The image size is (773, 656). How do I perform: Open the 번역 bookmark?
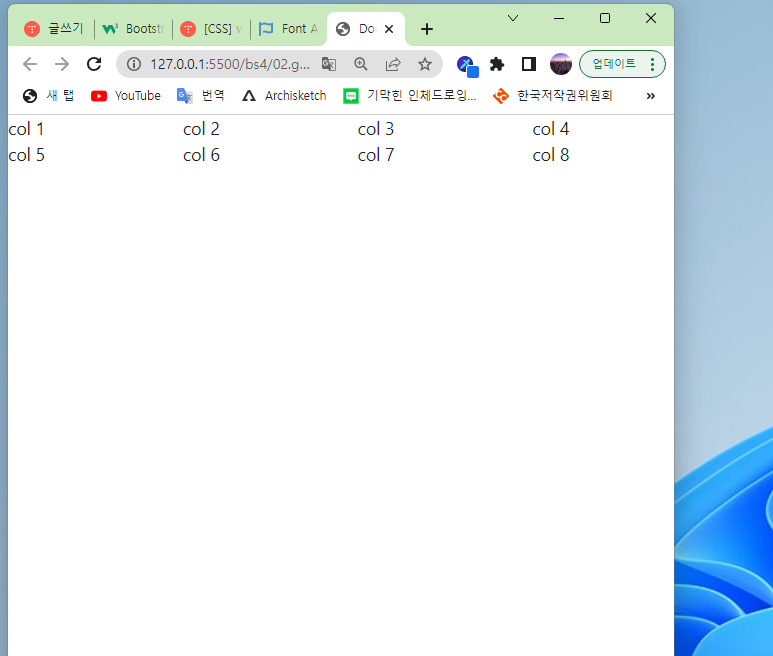[200, 96]
